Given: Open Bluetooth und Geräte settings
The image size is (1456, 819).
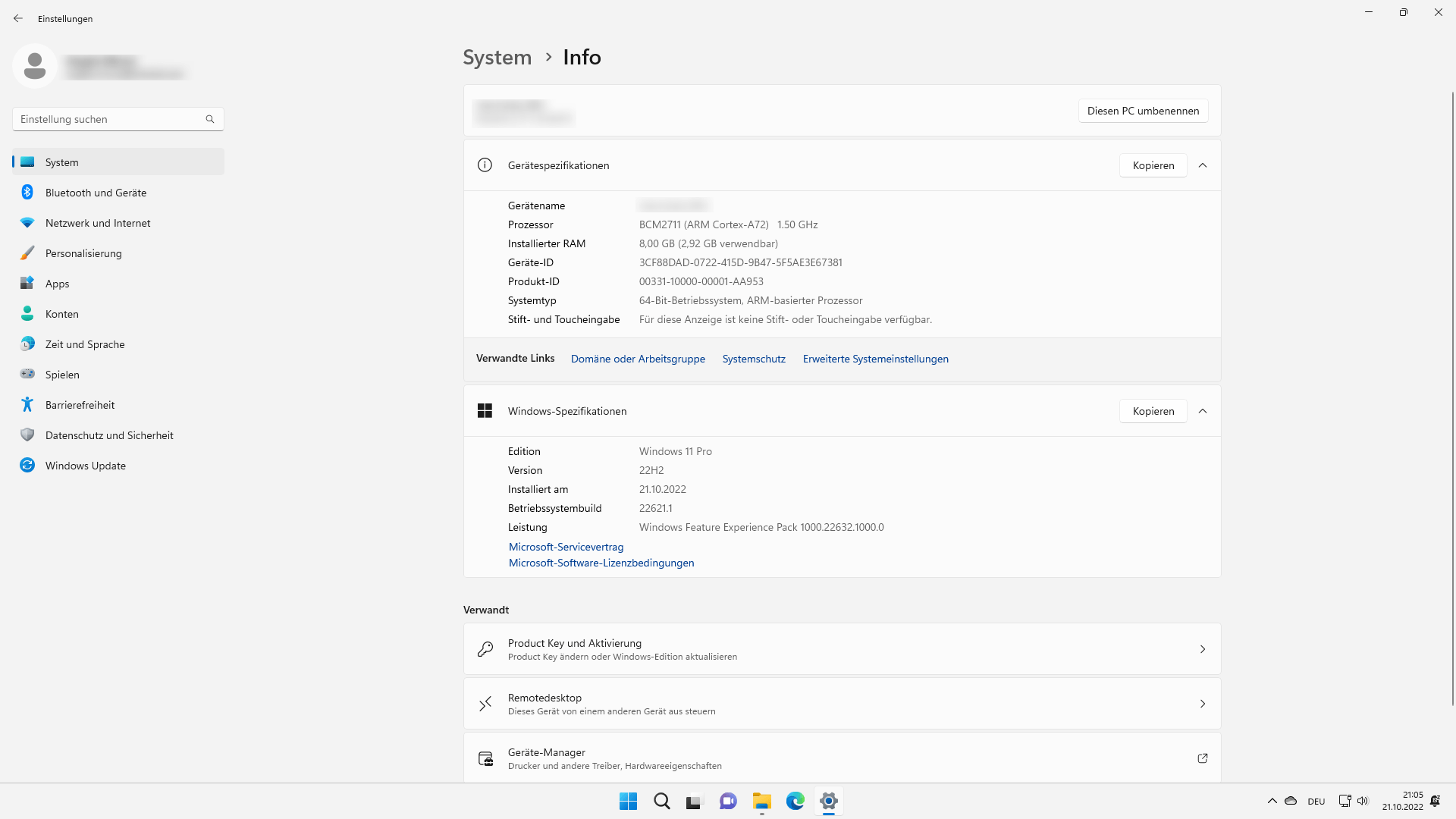Looking at the screenshot, I should (x=118, y=193).
